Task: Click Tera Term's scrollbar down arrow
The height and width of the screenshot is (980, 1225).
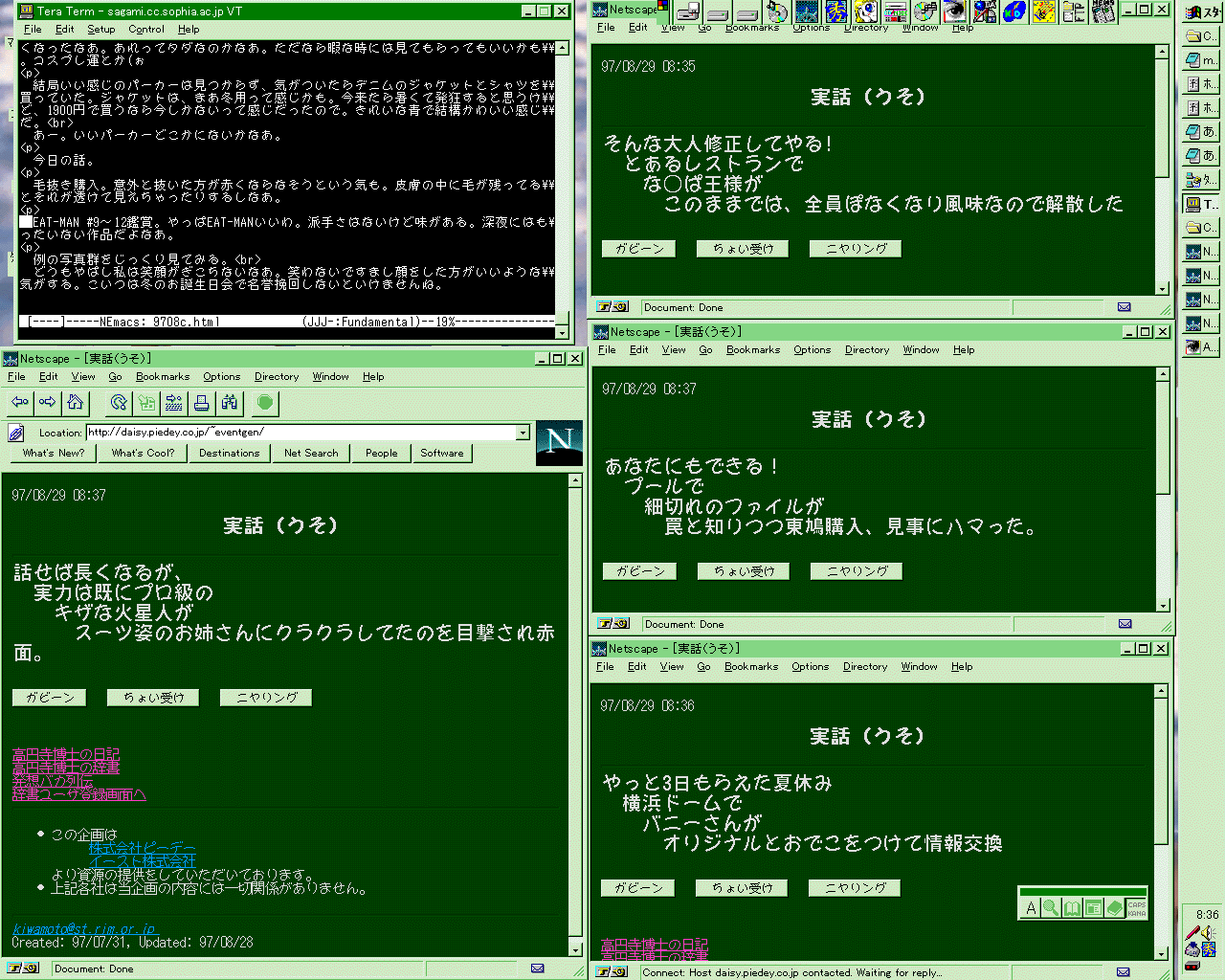Action: (562, 333)
